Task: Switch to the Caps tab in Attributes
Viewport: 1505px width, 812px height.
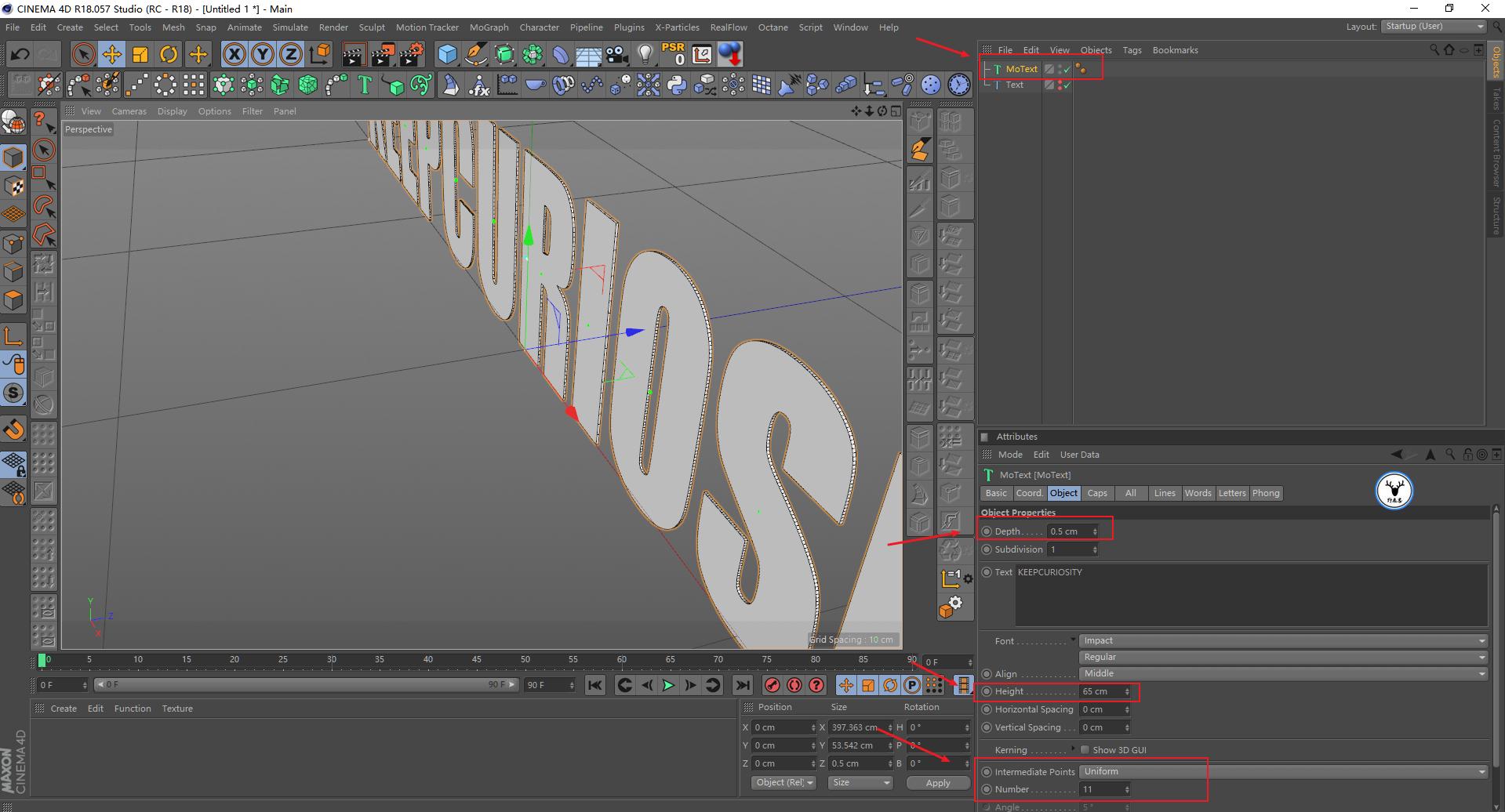Action: 1097,493
